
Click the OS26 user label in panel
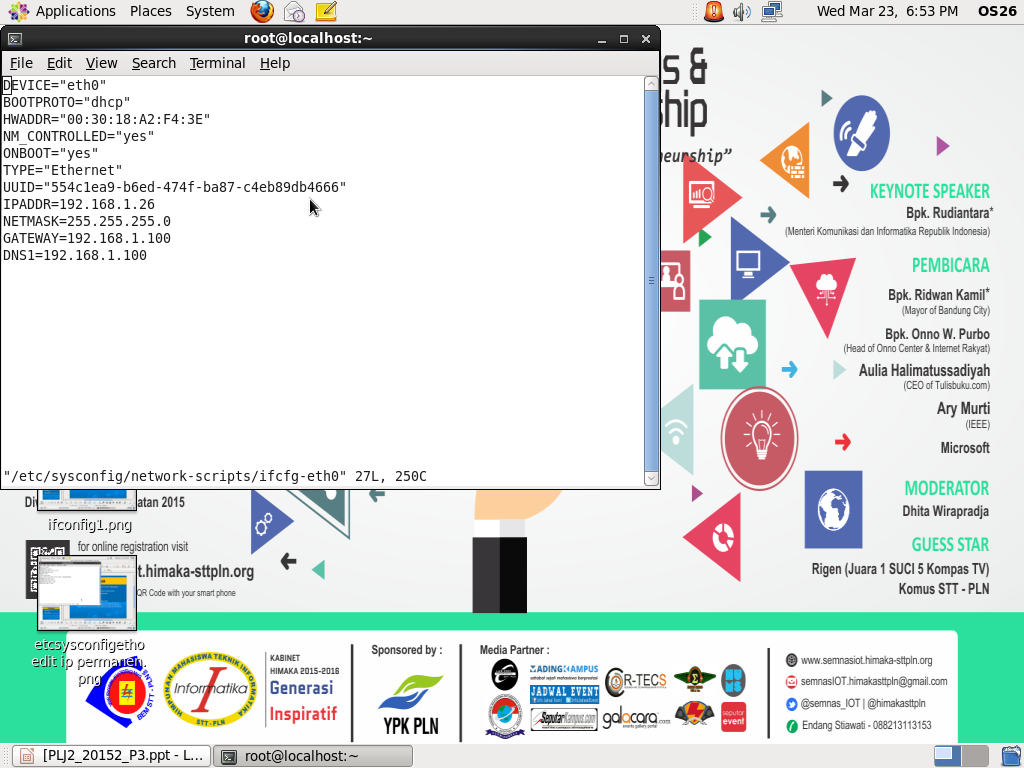click(x=997, y=11)
